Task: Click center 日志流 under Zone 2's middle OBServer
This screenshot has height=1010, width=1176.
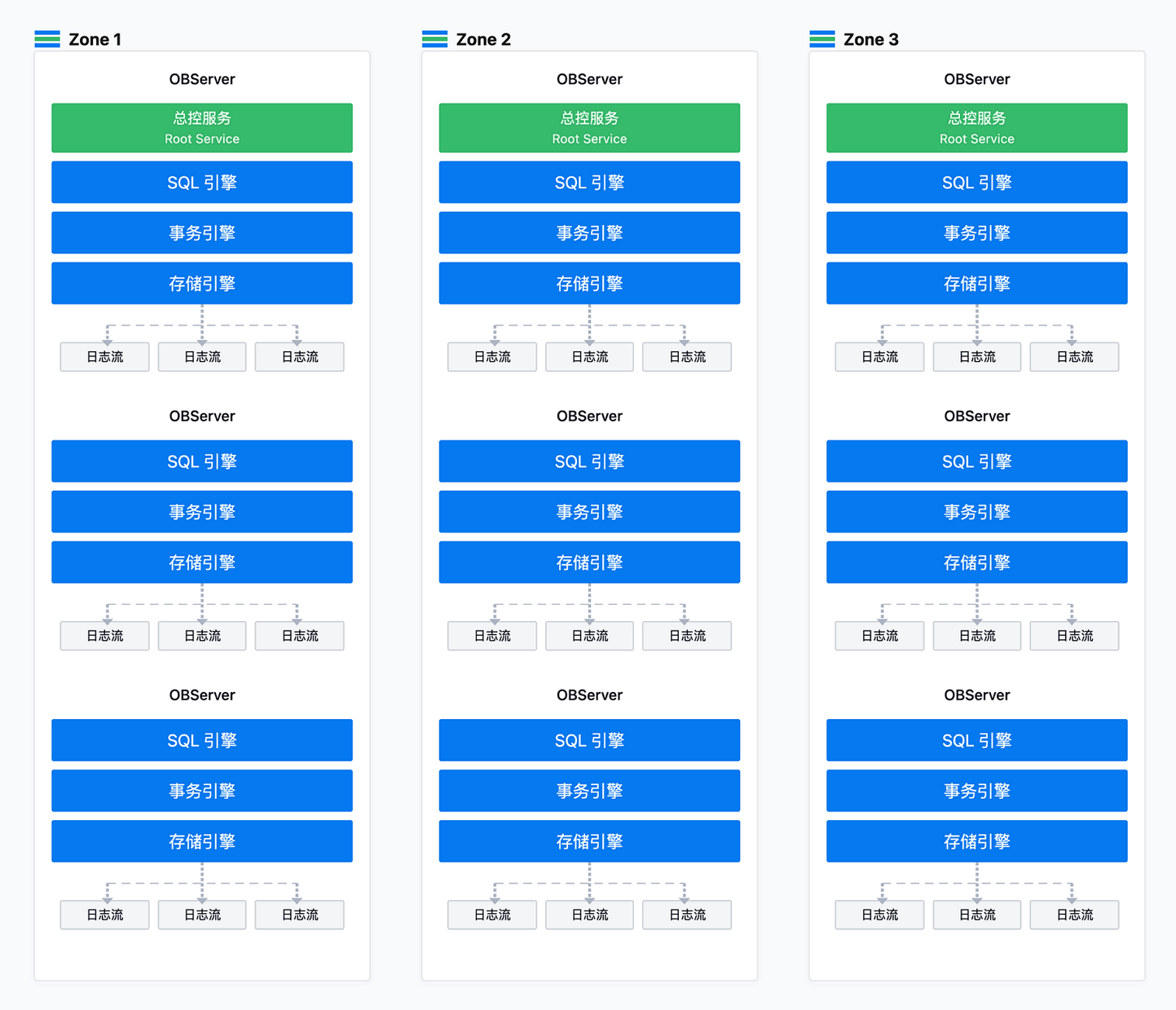Action: coord(589,636)
